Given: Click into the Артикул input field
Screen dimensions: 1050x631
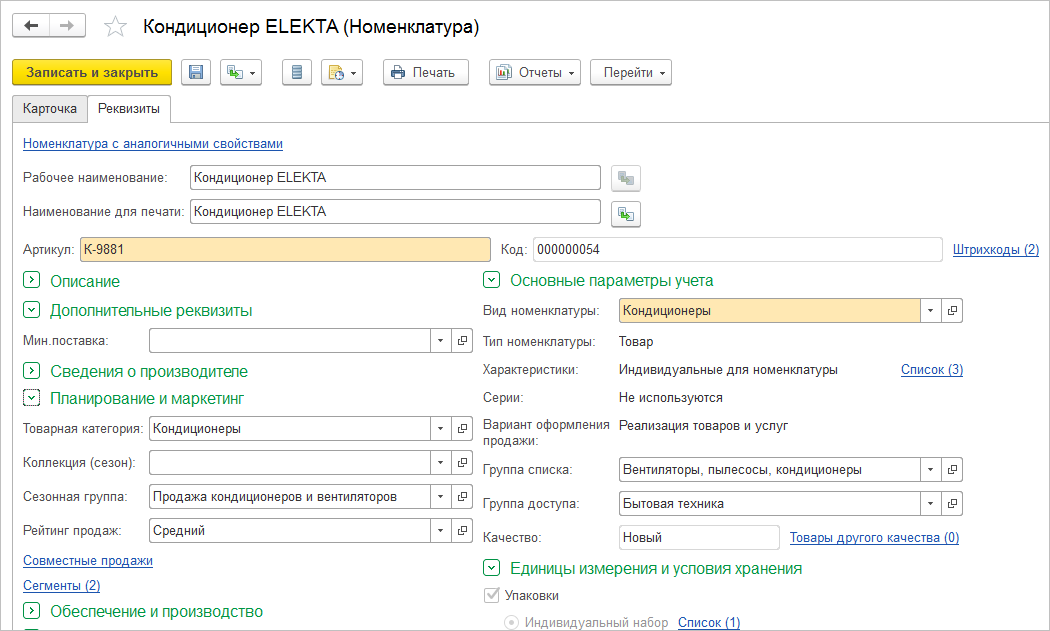Looking at the screenshot, I should click(x=285, y=249).
